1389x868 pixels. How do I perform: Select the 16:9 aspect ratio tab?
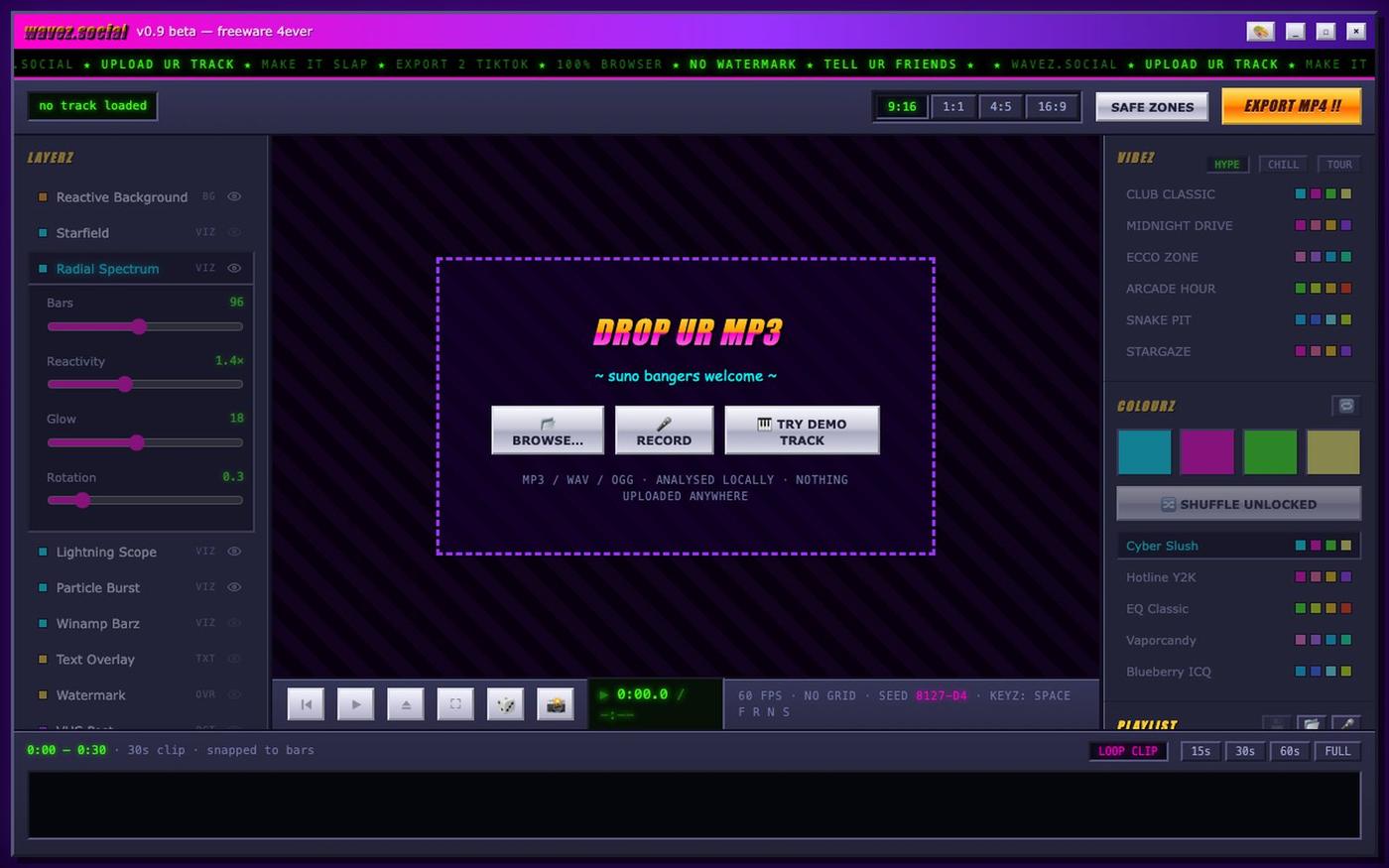(1052, 107)
